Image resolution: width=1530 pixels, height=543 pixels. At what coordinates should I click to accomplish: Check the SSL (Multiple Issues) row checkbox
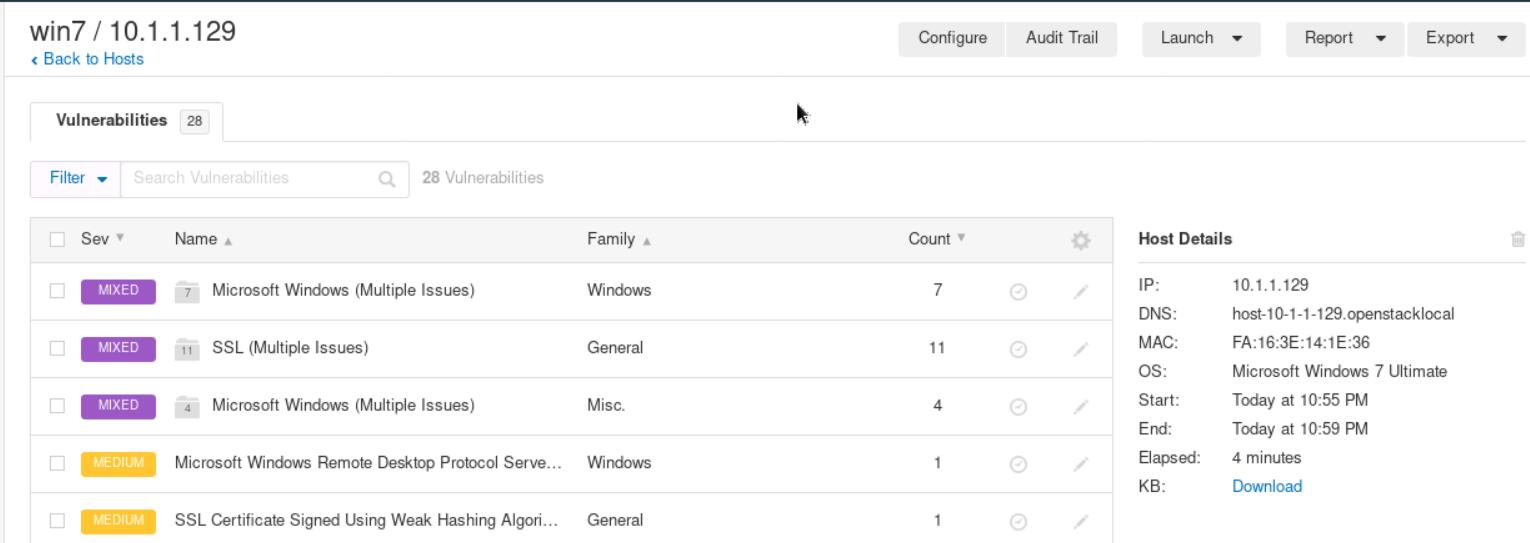pyautogui.click(x=57, y=349)
